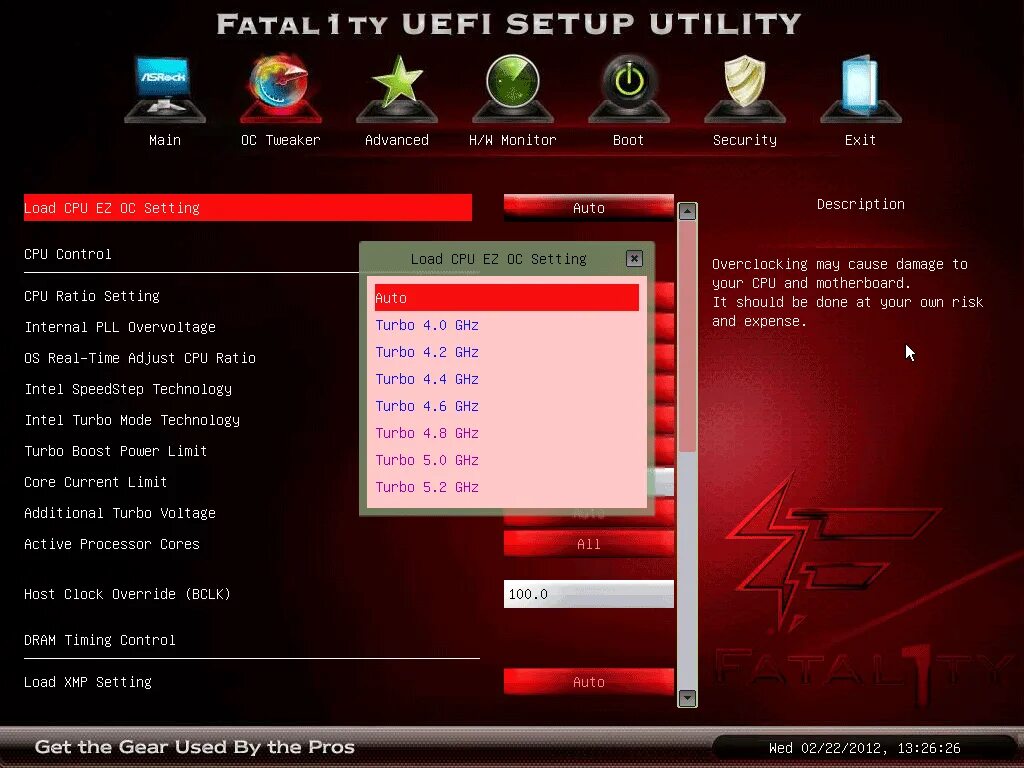Click the date and time display
This screenshot has width=1024, height=768.
click(x=865, y=748)
